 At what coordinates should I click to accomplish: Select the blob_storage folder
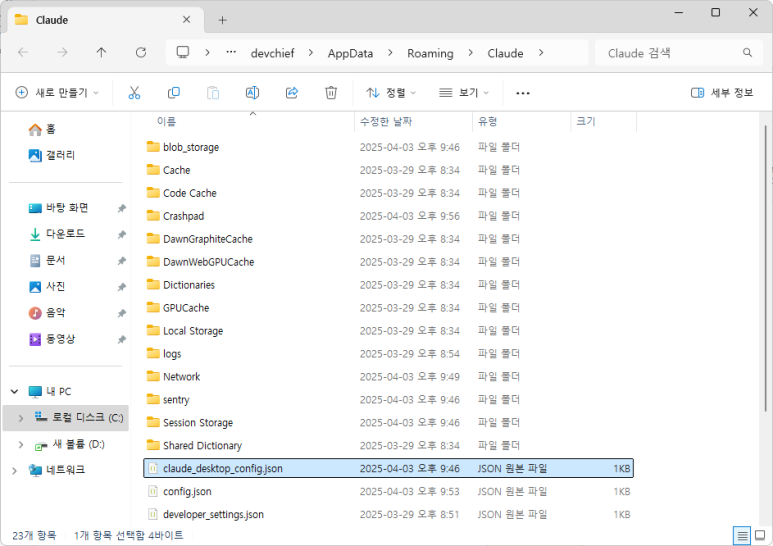(x=191, y=147)
